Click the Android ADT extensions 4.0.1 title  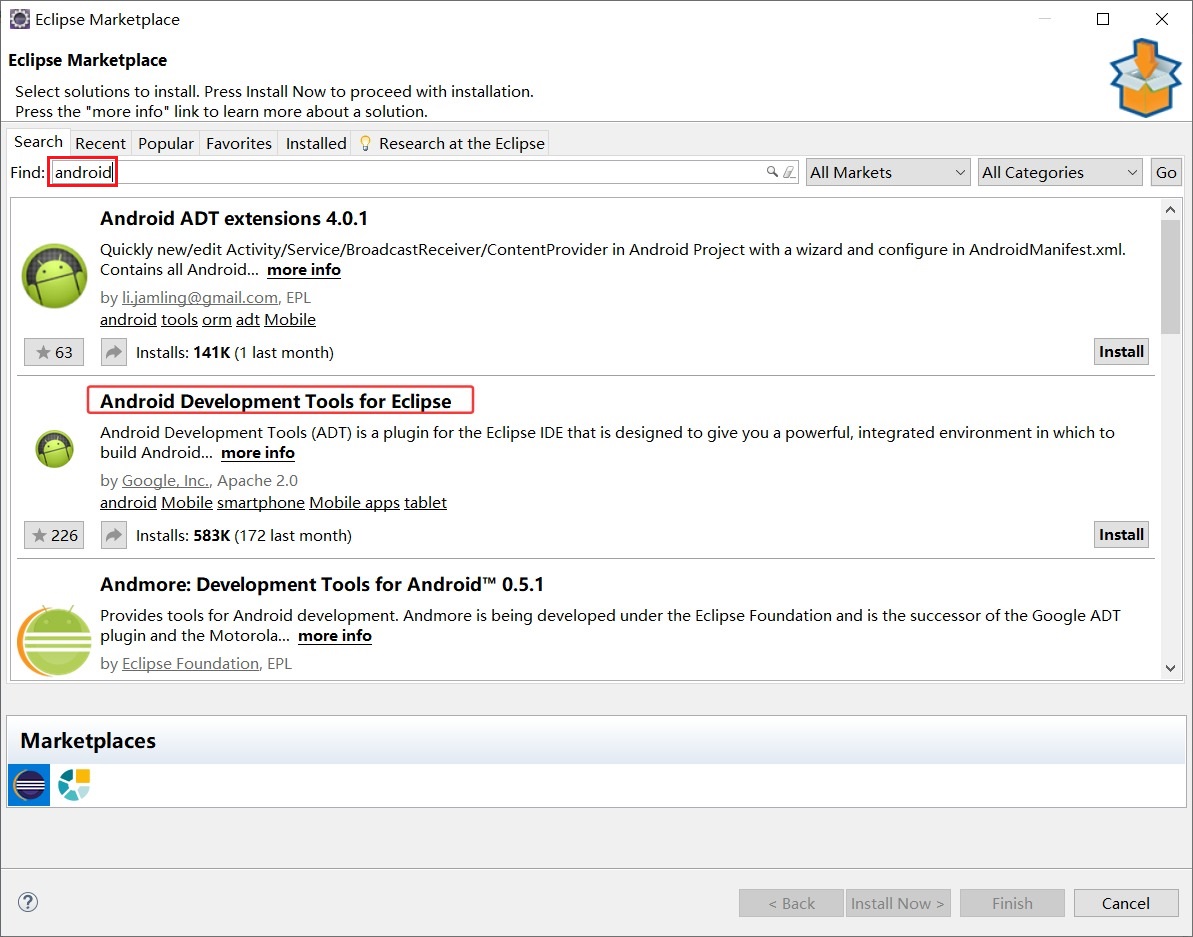click(x=234, y=218)
